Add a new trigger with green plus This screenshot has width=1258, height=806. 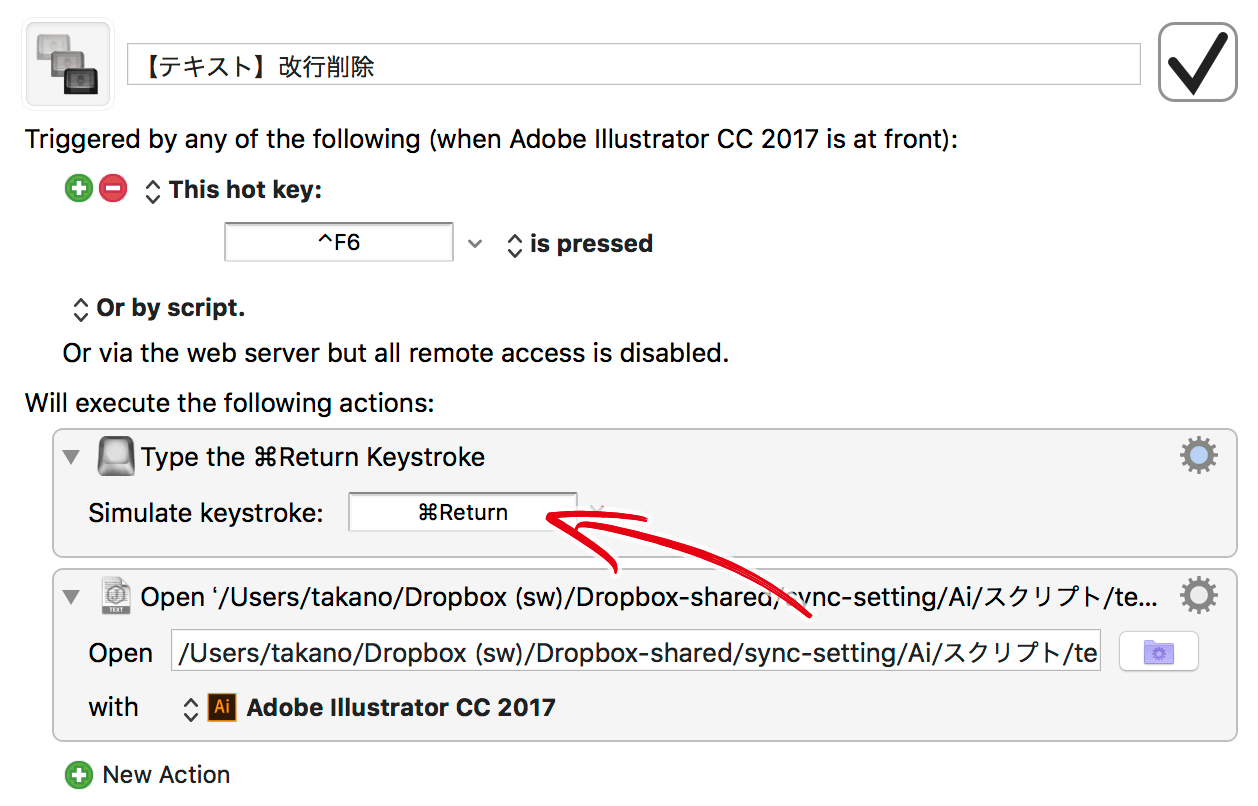(x=79, y=188)
